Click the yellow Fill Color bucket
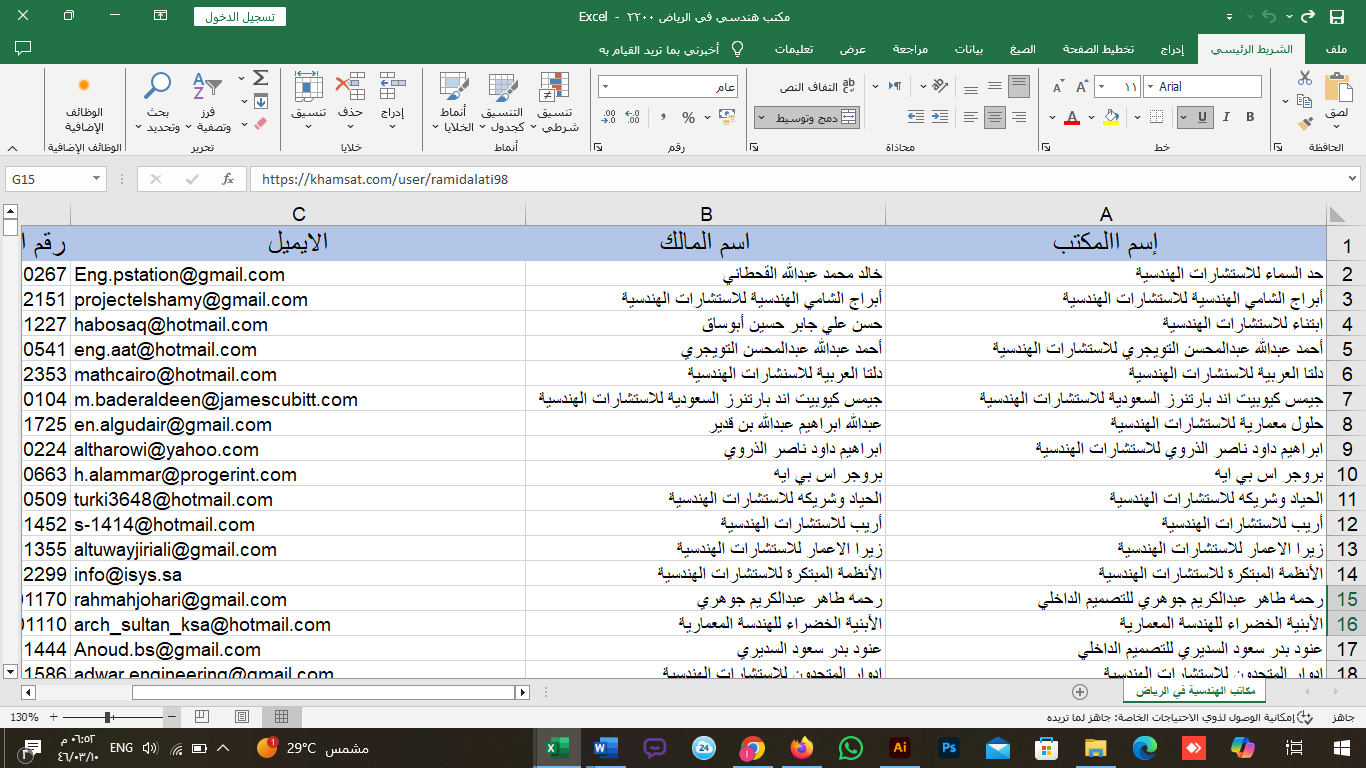The image size is (1366, 768). pos(1111,118)
